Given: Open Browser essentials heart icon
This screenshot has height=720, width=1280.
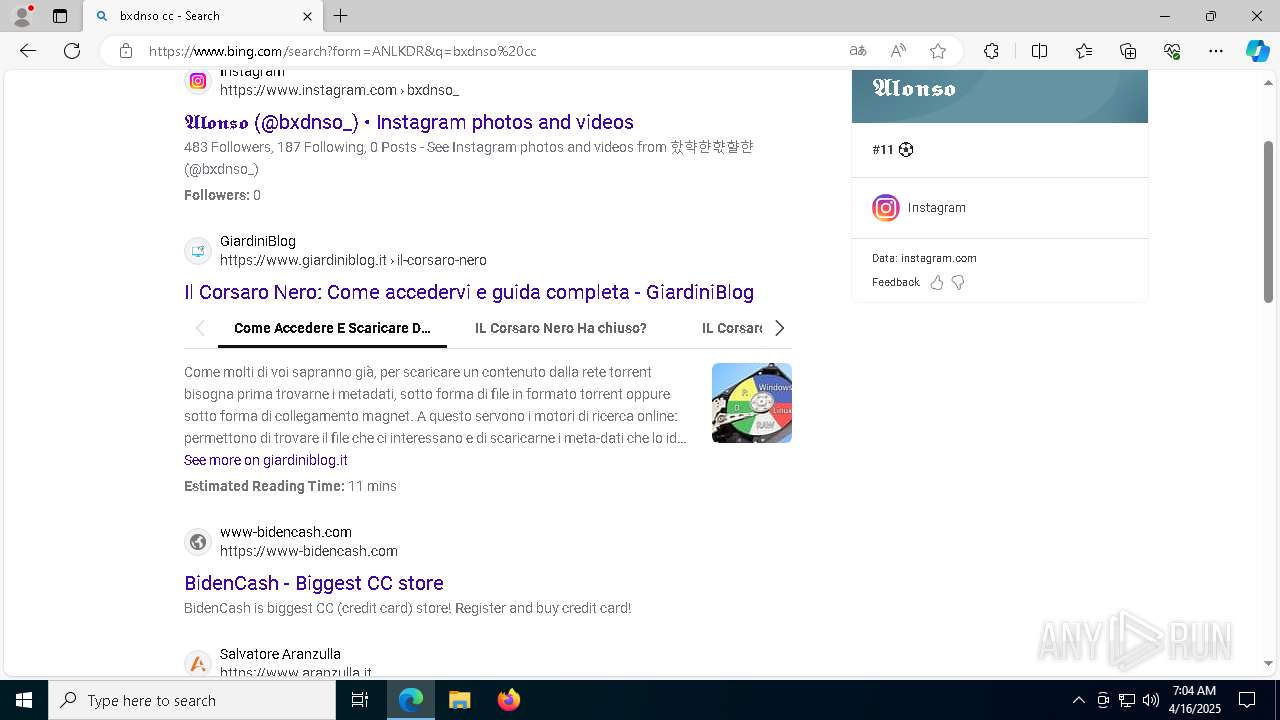Looking at the screenshot, I should tap(1172, 51).
